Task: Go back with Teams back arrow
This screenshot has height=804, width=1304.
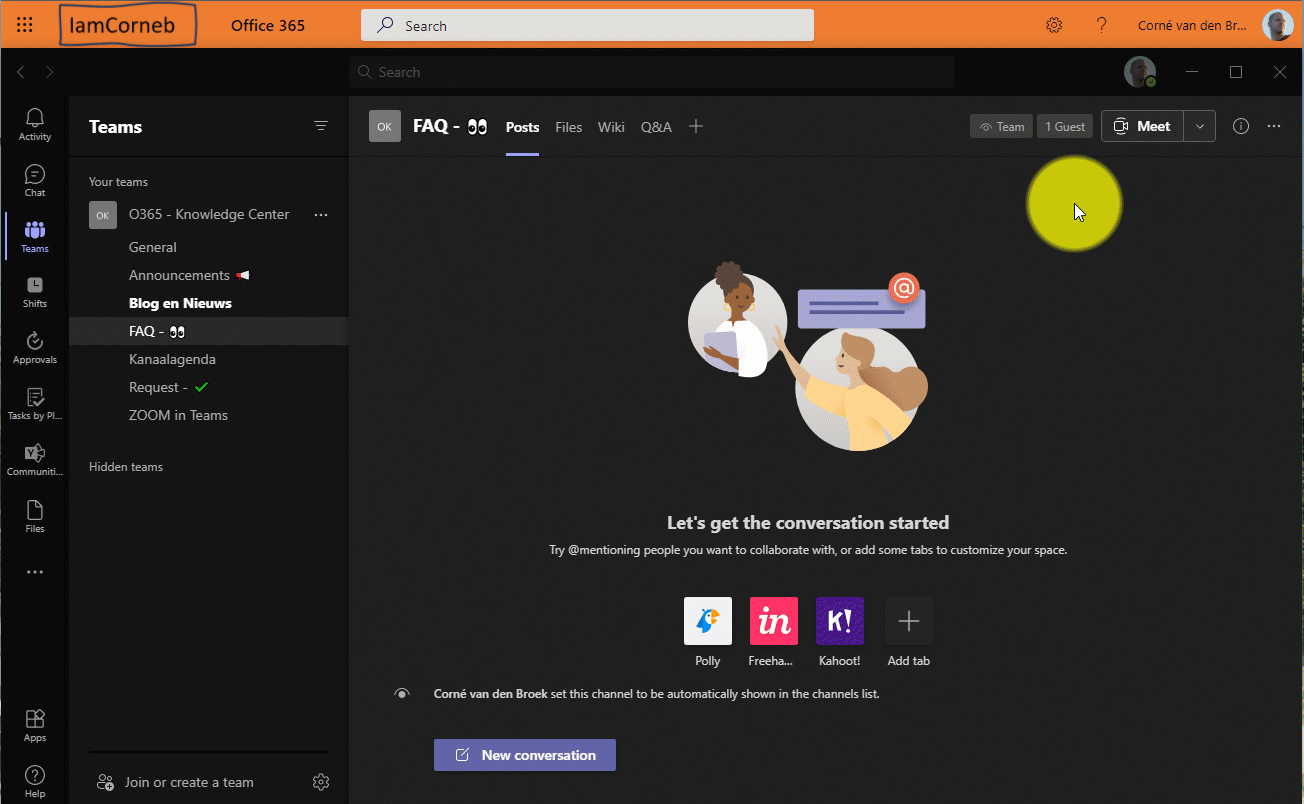Action: (21, 72)
